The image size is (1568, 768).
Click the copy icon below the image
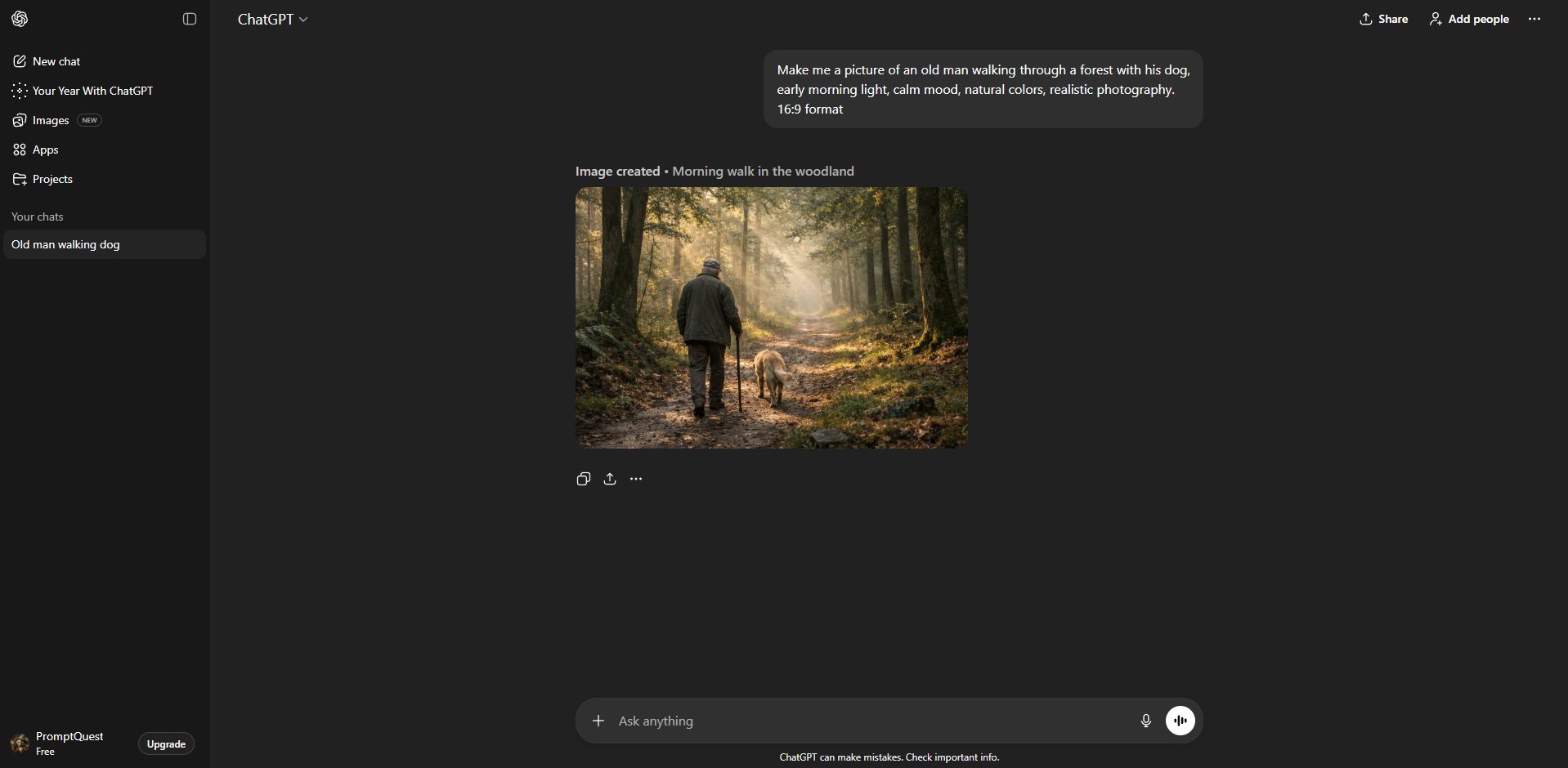[583, 479]
